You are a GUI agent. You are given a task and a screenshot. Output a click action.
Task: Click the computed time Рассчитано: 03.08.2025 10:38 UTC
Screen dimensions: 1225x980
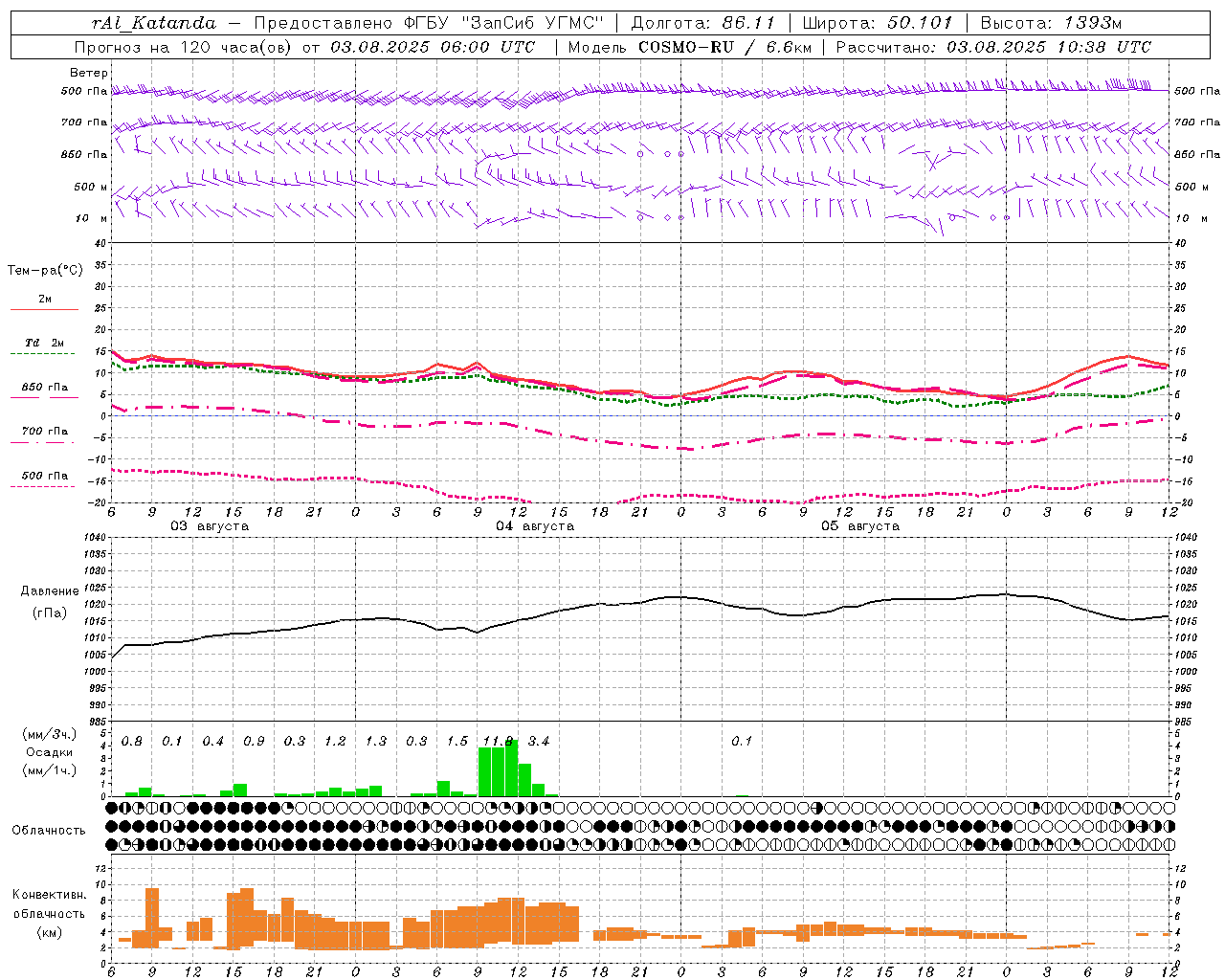[993, 47]
